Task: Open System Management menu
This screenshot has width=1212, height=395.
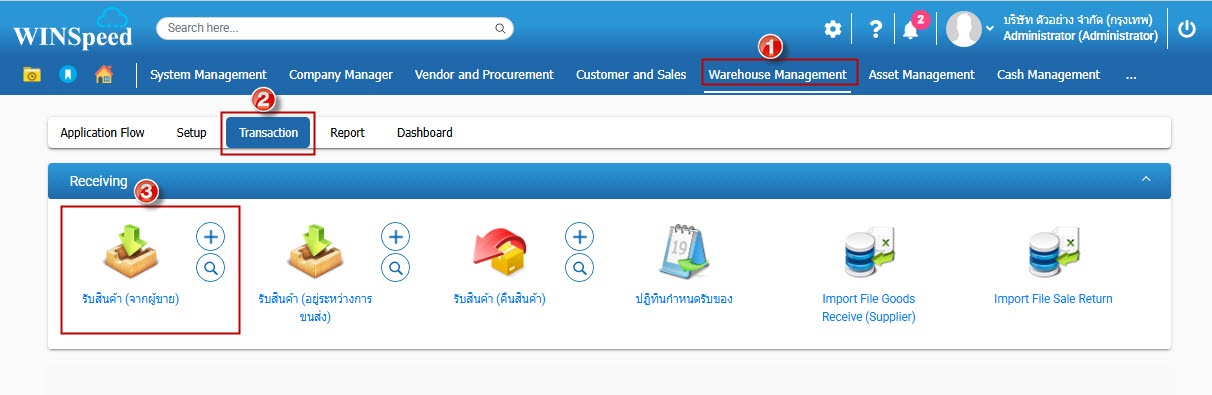Action: (x=208, y=74)
